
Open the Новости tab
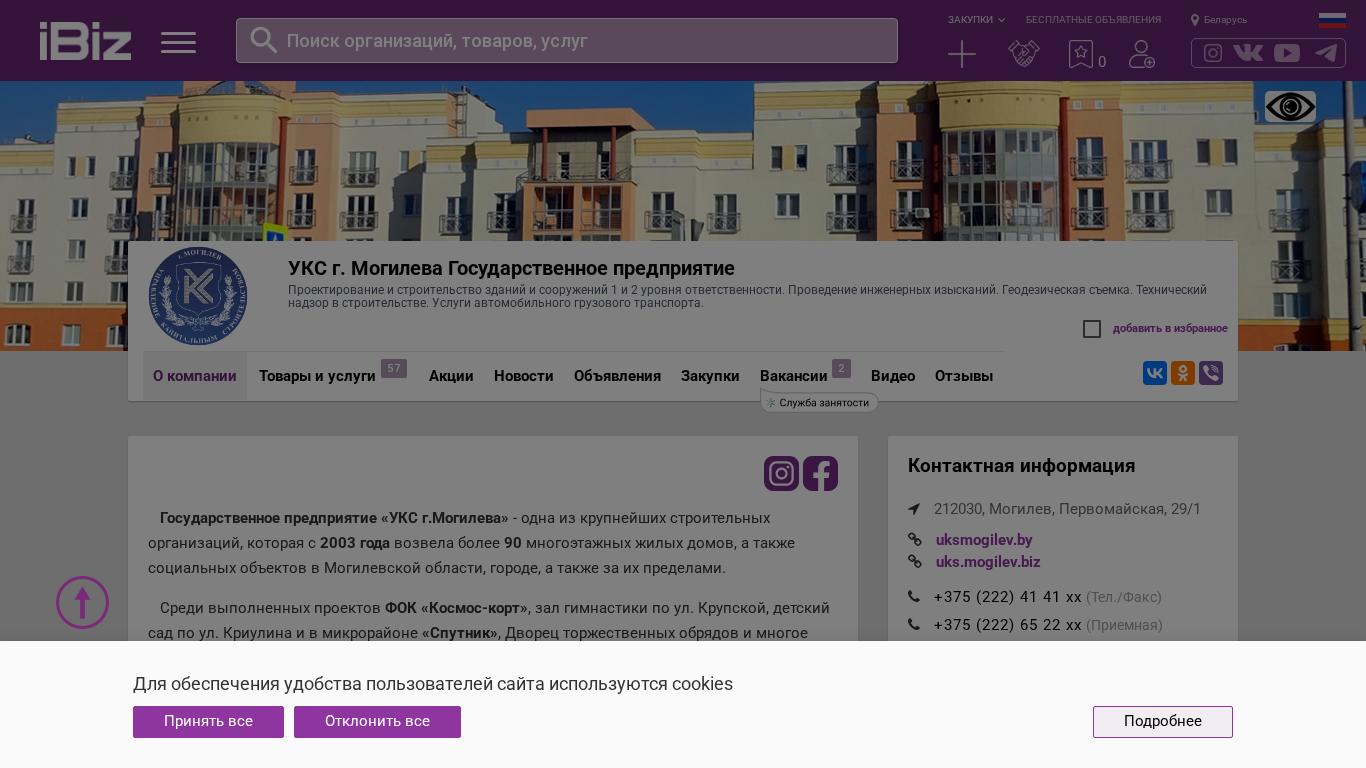point(524,376)
